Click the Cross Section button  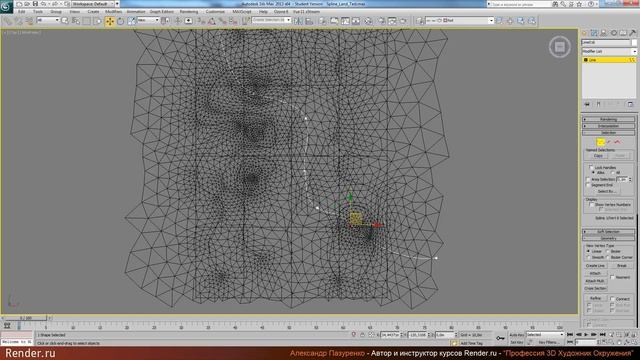(595, 288)
